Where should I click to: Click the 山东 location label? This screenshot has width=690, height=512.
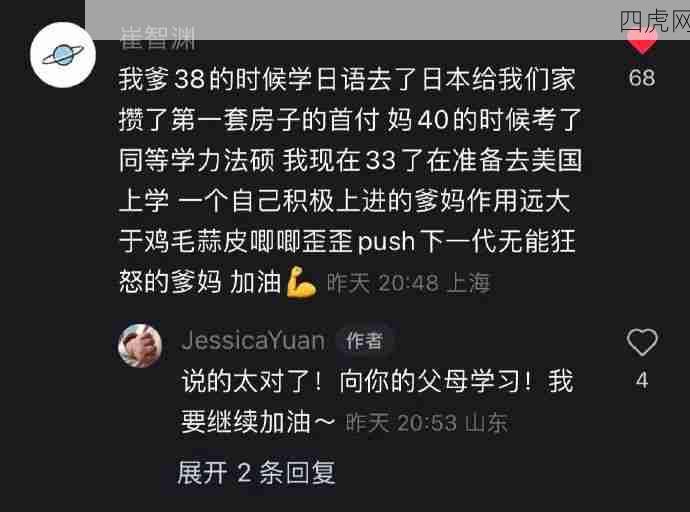[486, 423]
